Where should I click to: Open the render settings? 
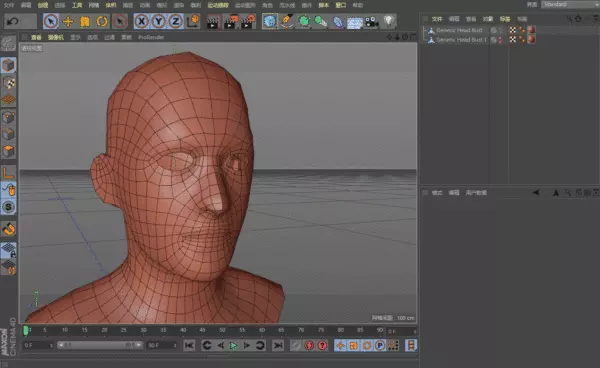coord(248,21)
